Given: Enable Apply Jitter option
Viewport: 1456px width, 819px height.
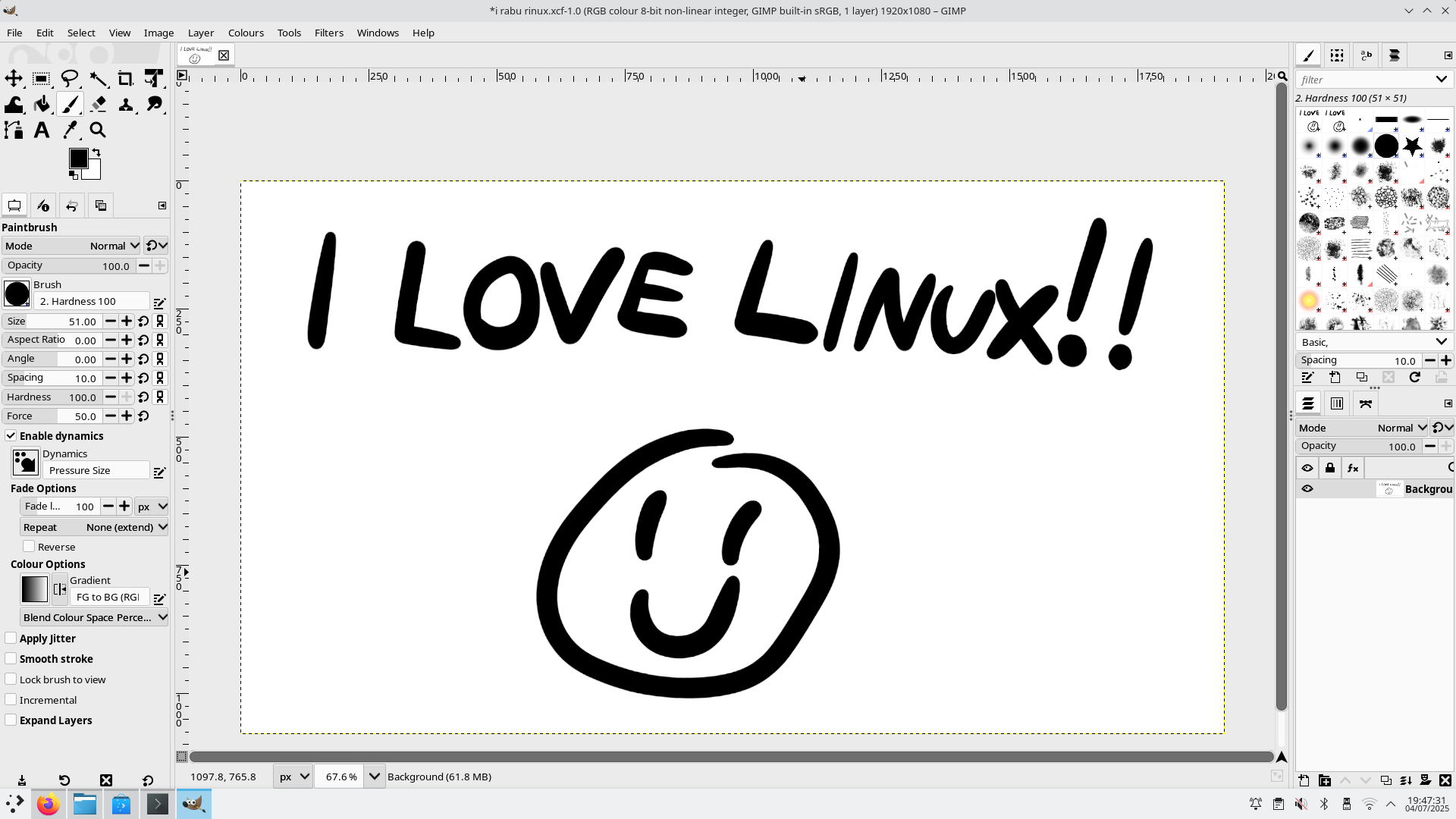Looking at the screenshot, I should pos(11,638).
